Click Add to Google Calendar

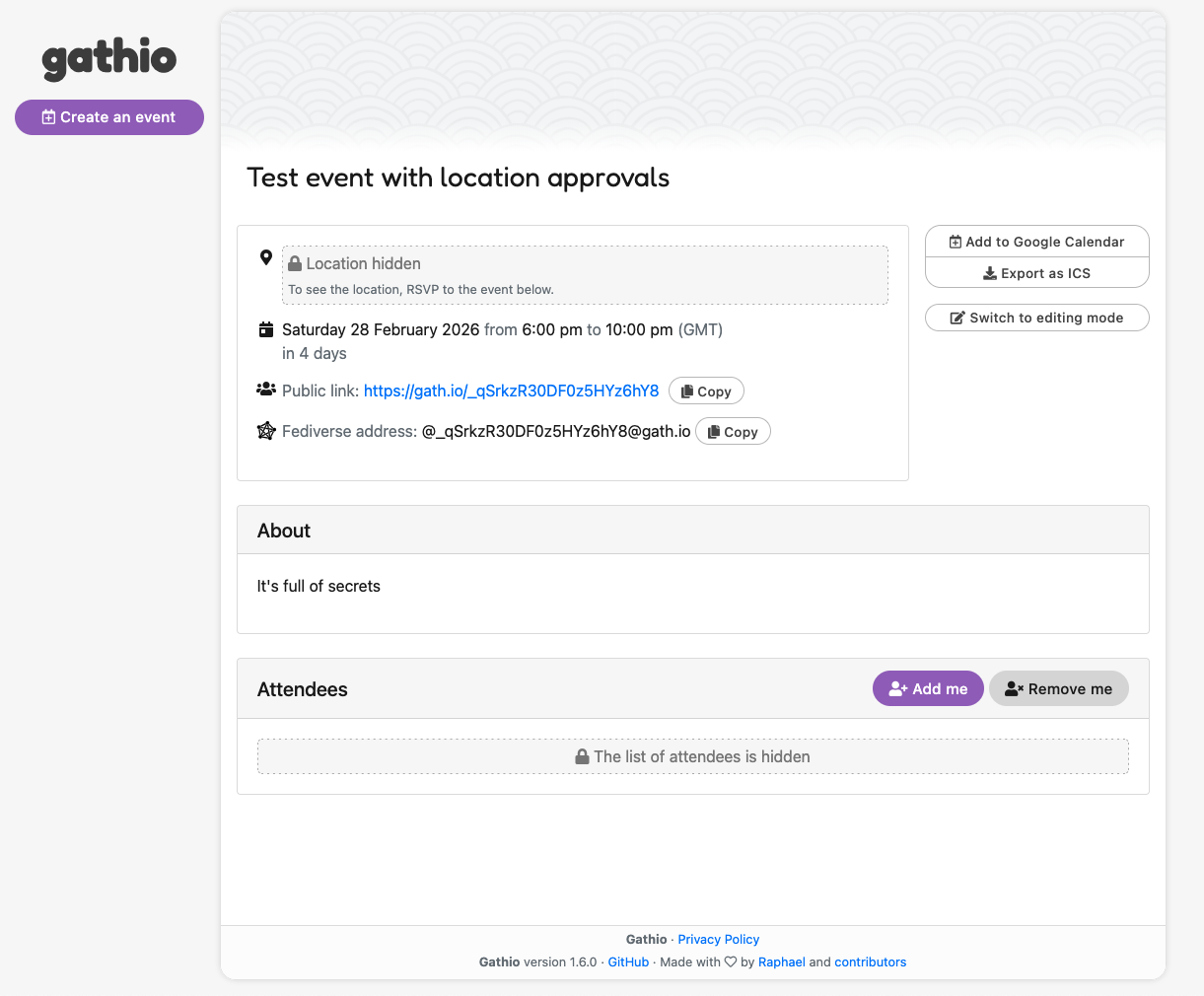tap(1036, 242)
